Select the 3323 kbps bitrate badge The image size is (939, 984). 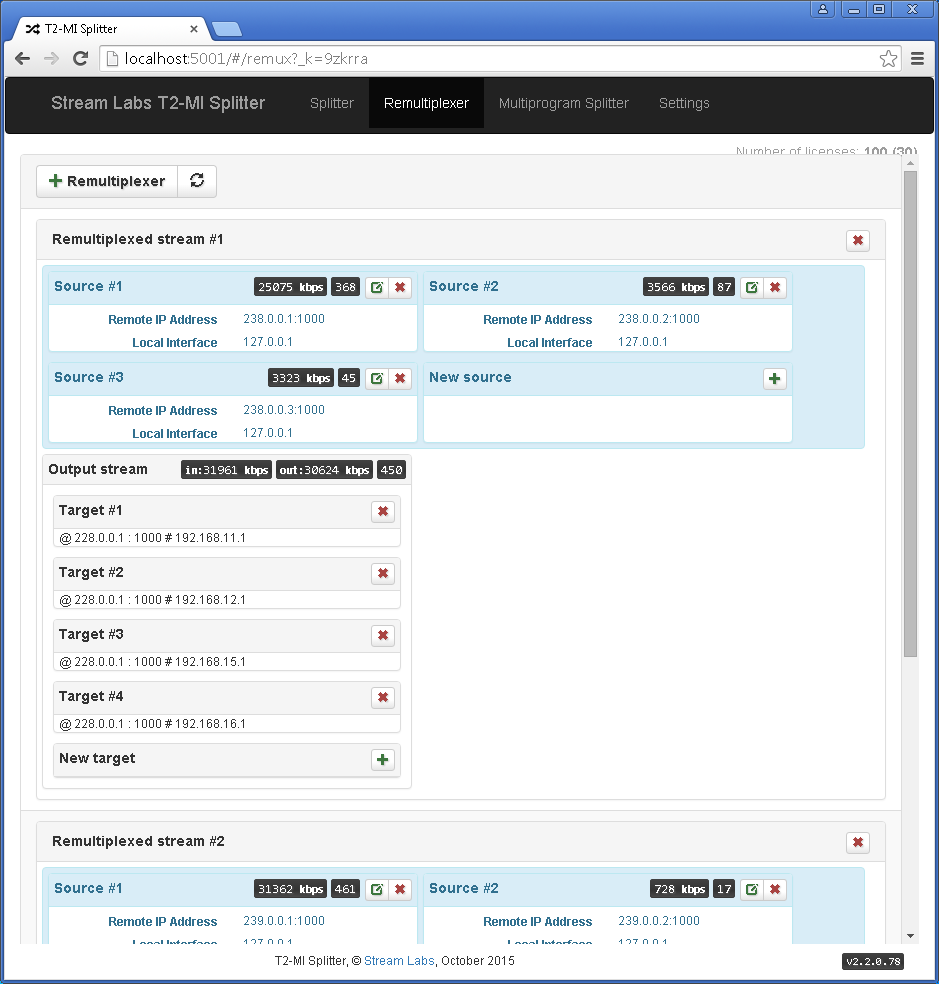point(301,378)
